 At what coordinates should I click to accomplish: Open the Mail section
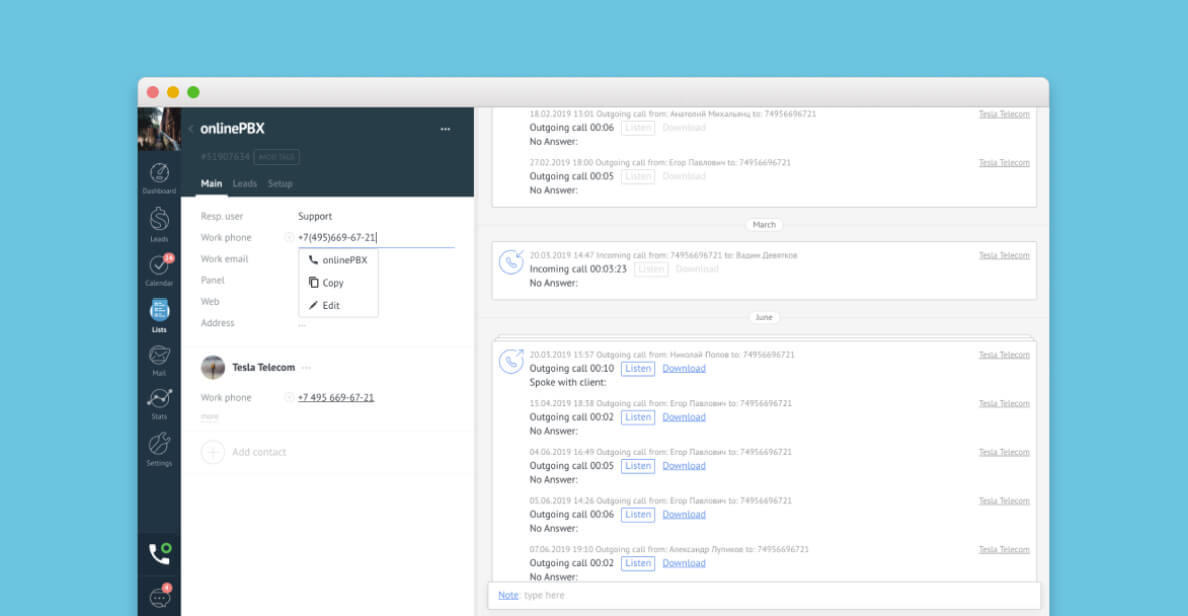point(159,357)
